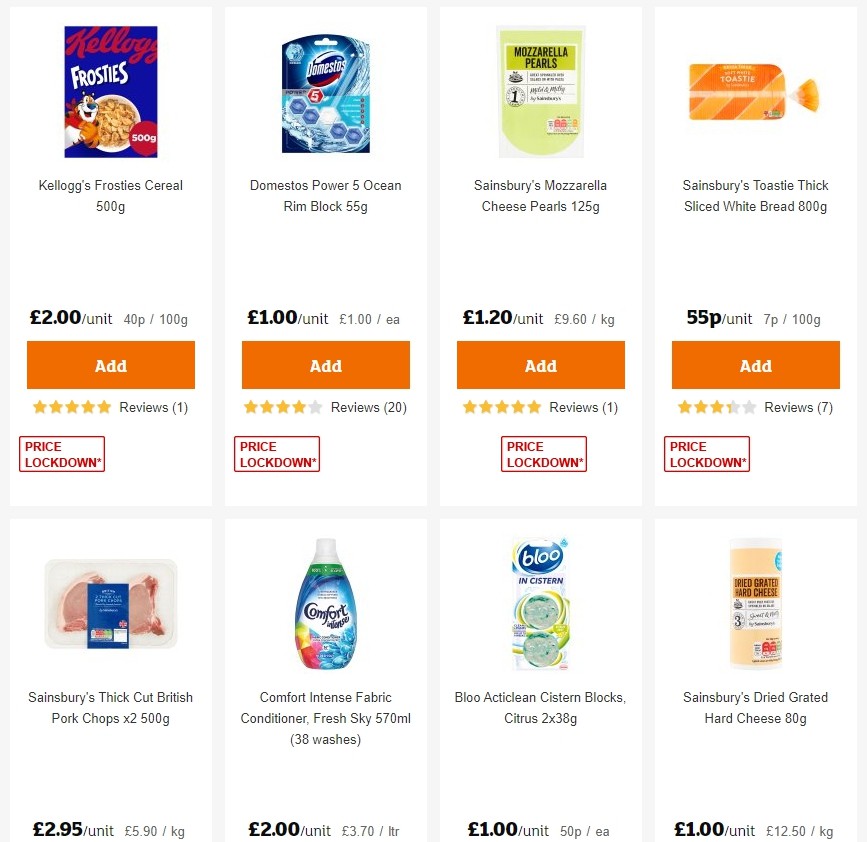Click the Dried Grated Hard Cheese image
This screenshot has width=867, height=842.
[x=755, y=603]
